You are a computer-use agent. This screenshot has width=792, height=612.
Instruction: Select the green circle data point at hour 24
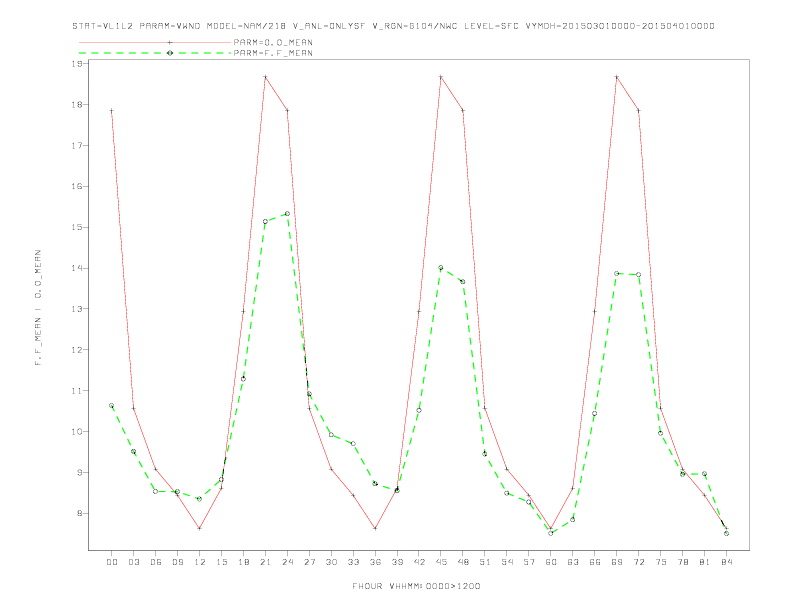point(287,214)
